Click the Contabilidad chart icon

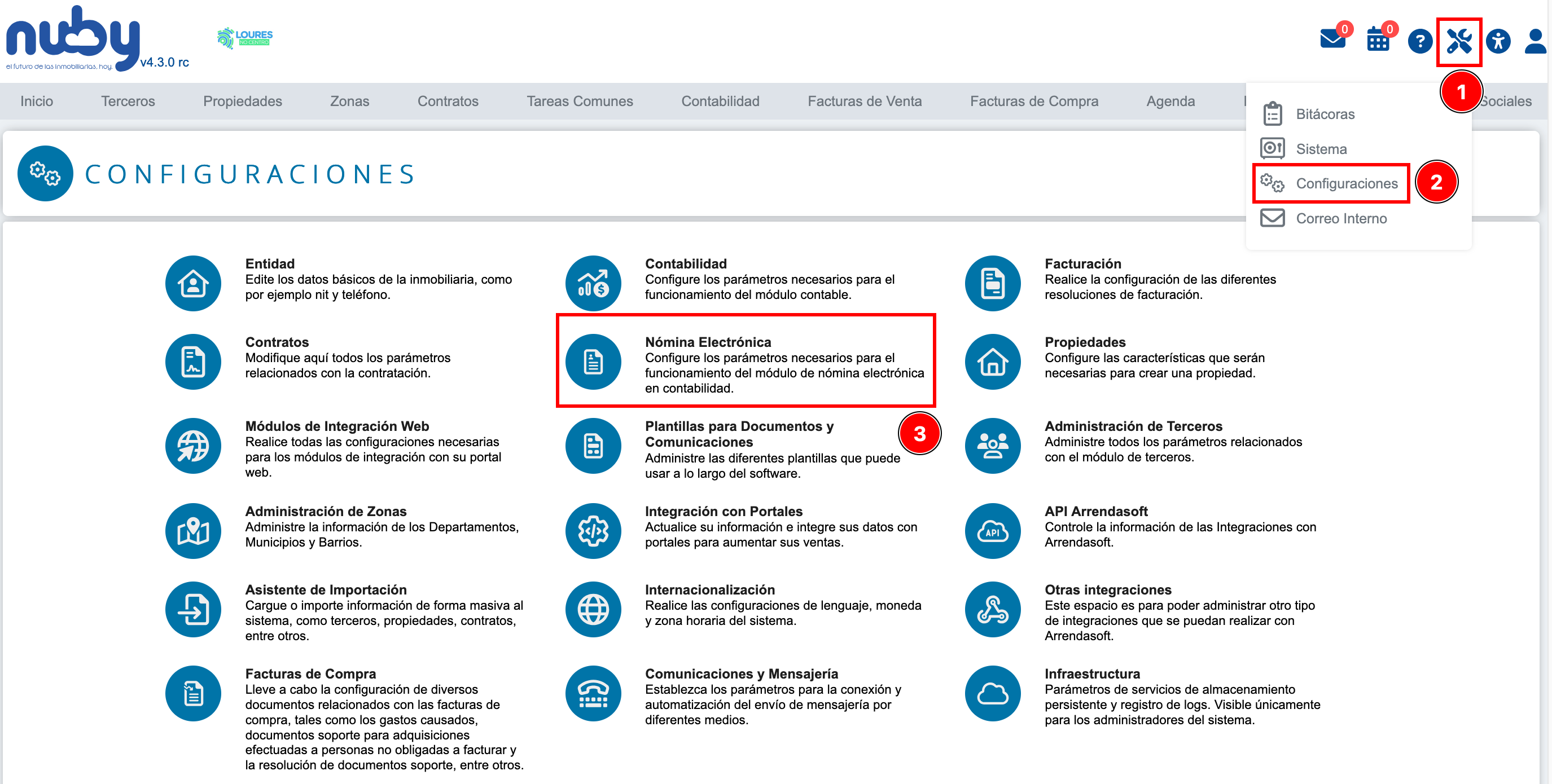pos(593,283)
